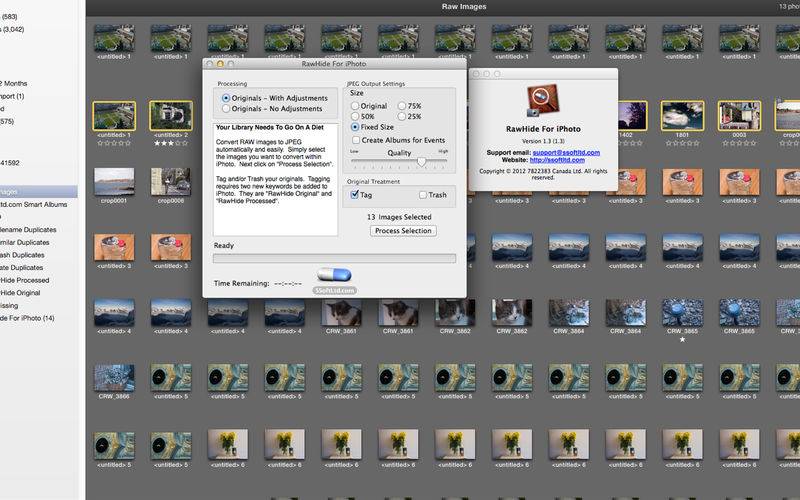The image size is (800, 500).
Task: Select the crop0001 thumbnail
Action: [114, 181]
